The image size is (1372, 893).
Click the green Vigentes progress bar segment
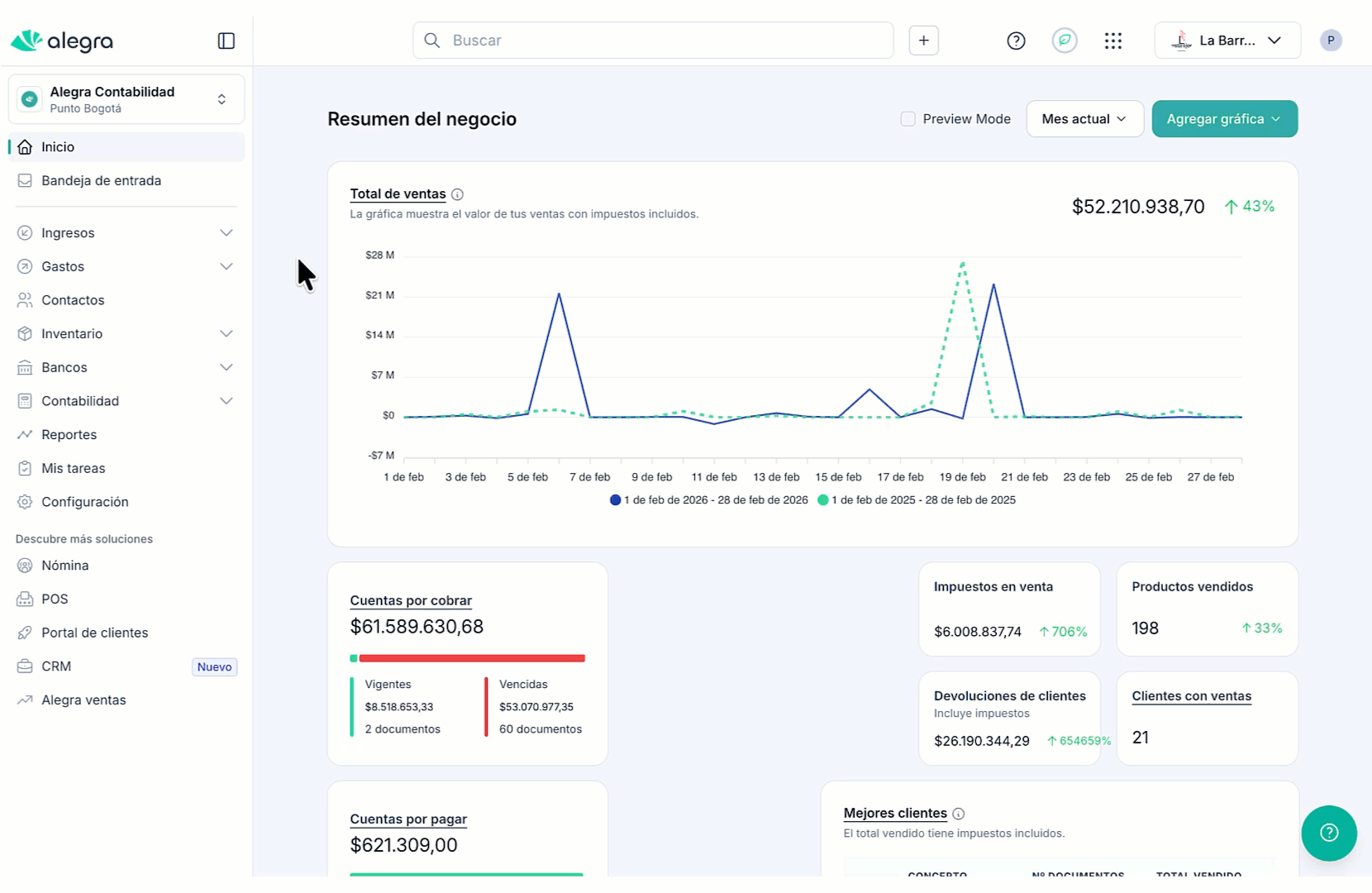click(354, 658)
